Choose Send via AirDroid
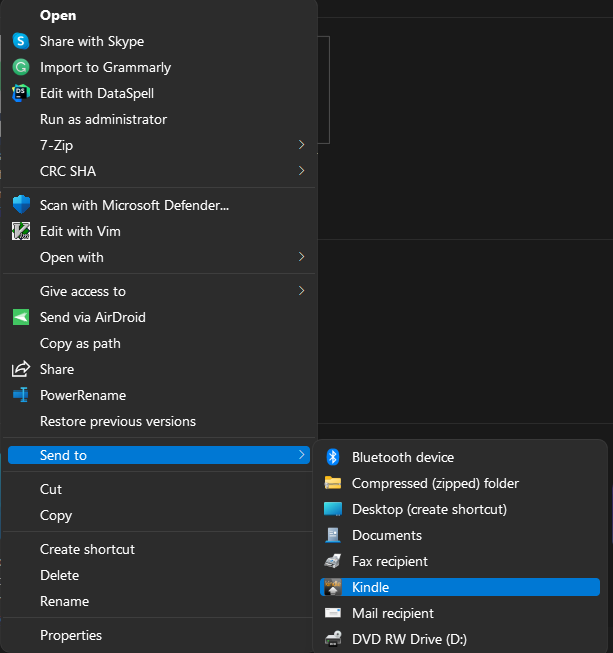Image resolution: width=613 pixels, height=653 pixels. (x=159, y=317)
